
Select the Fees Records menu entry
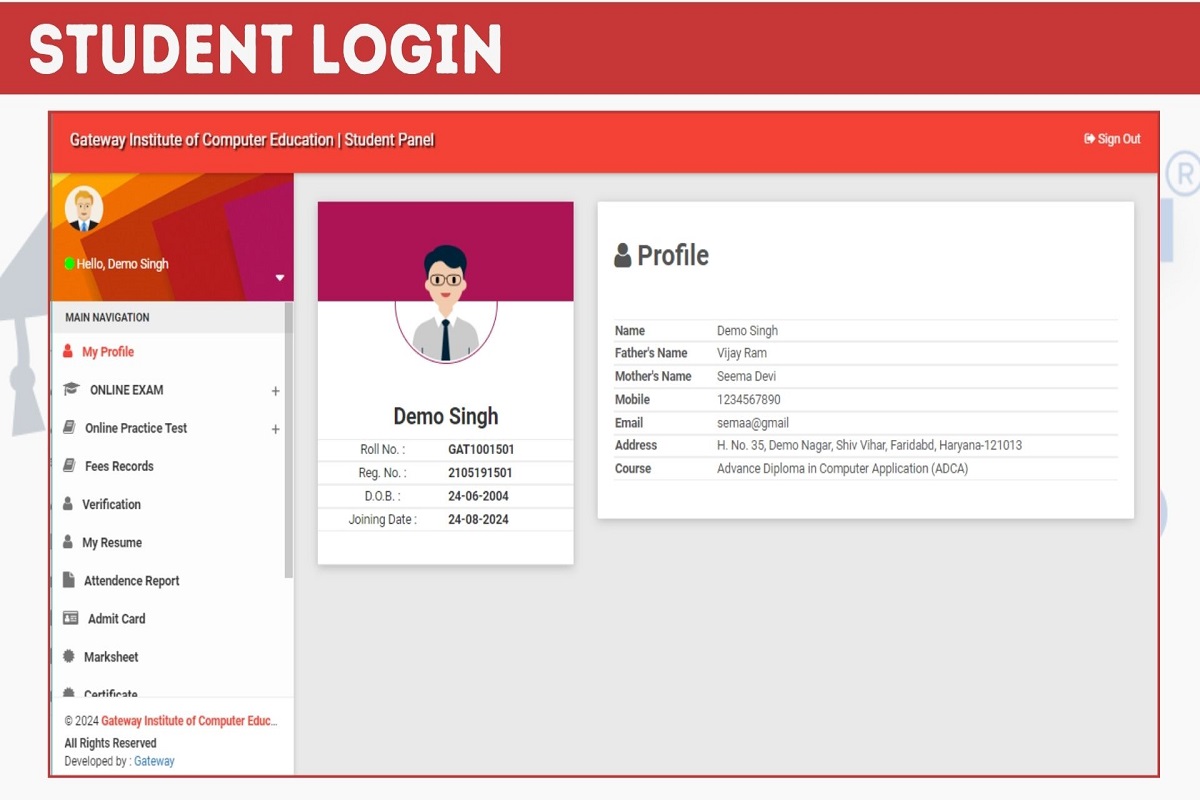tap(119, 466)
